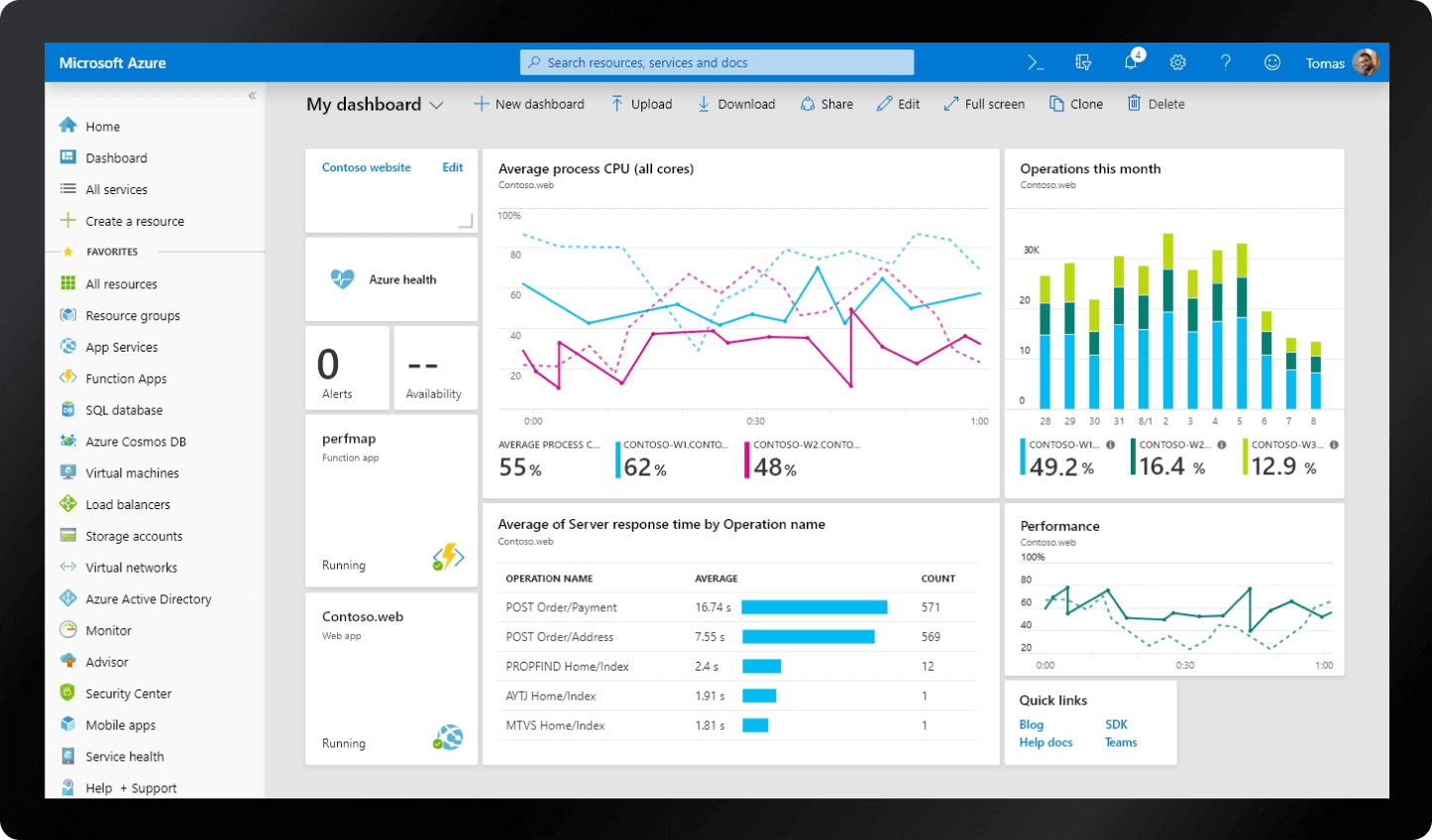Click the perfmap function app lightning icon

click(449, 558)
